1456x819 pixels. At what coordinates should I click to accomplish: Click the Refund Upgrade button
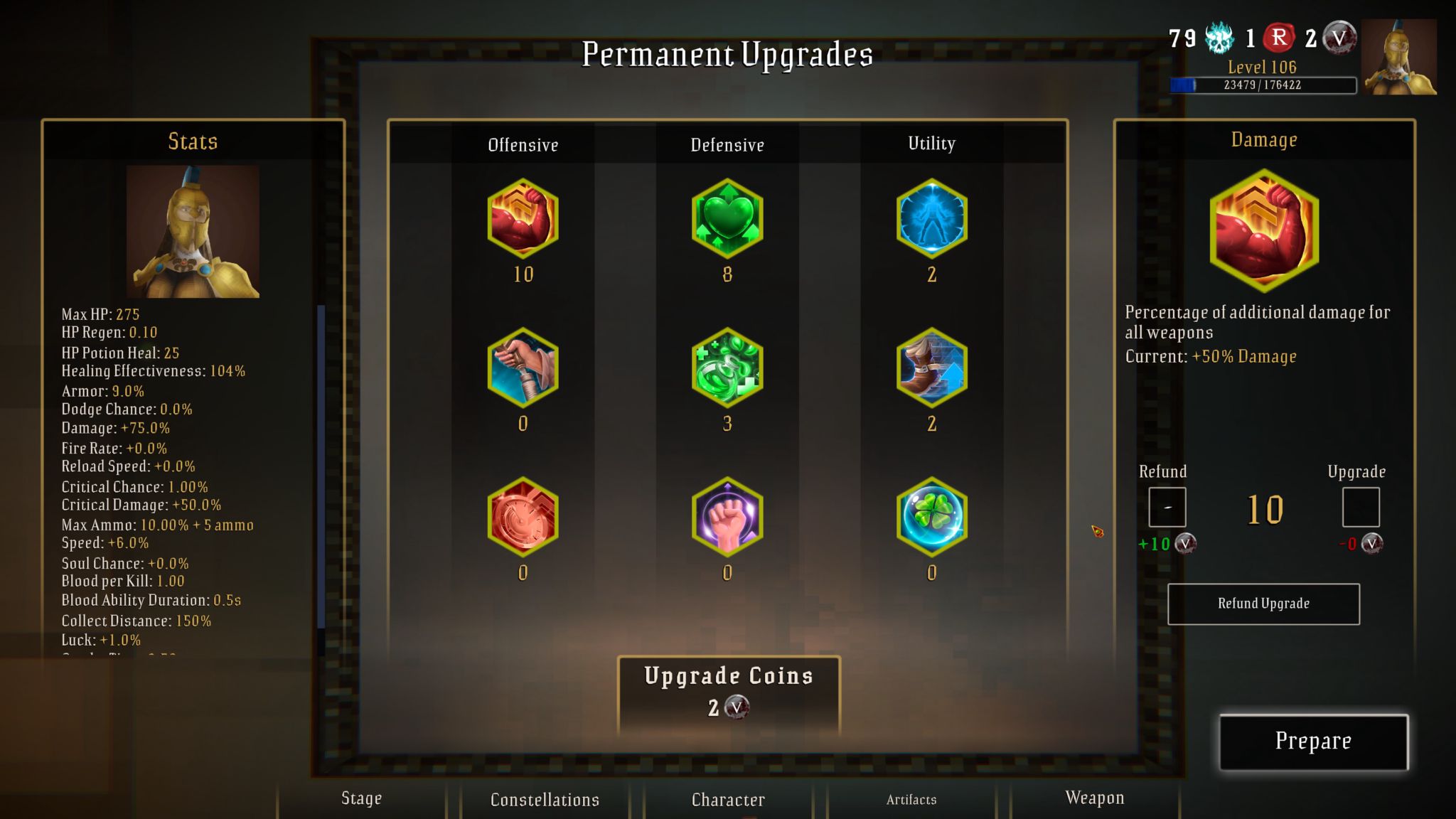pos(1263,604)
